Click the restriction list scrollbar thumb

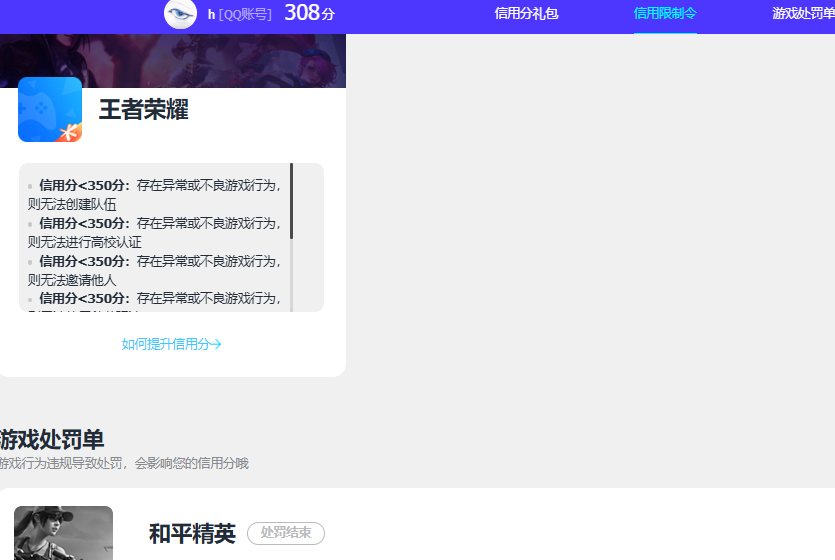tap(291, 201)
